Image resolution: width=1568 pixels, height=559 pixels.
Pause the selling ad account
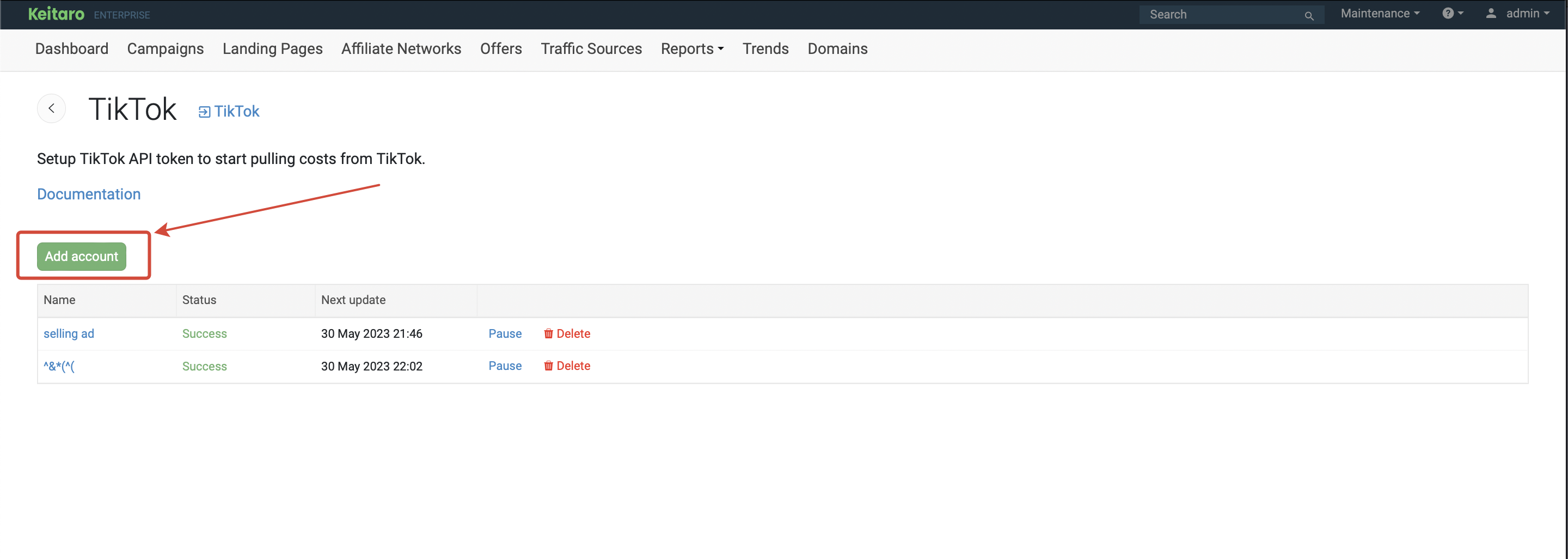tap(505, 333)
